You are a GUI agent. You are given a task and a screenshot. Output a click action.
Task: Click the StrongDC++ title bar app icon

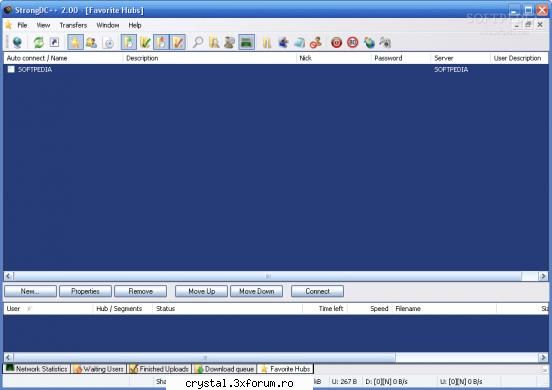(8, 10)
